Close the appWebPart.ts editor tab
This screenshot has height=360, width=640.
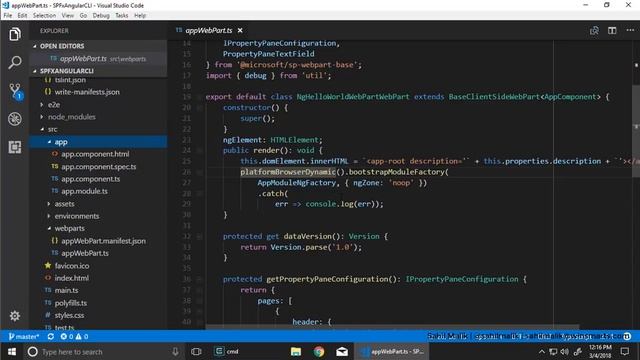[240, 31]
